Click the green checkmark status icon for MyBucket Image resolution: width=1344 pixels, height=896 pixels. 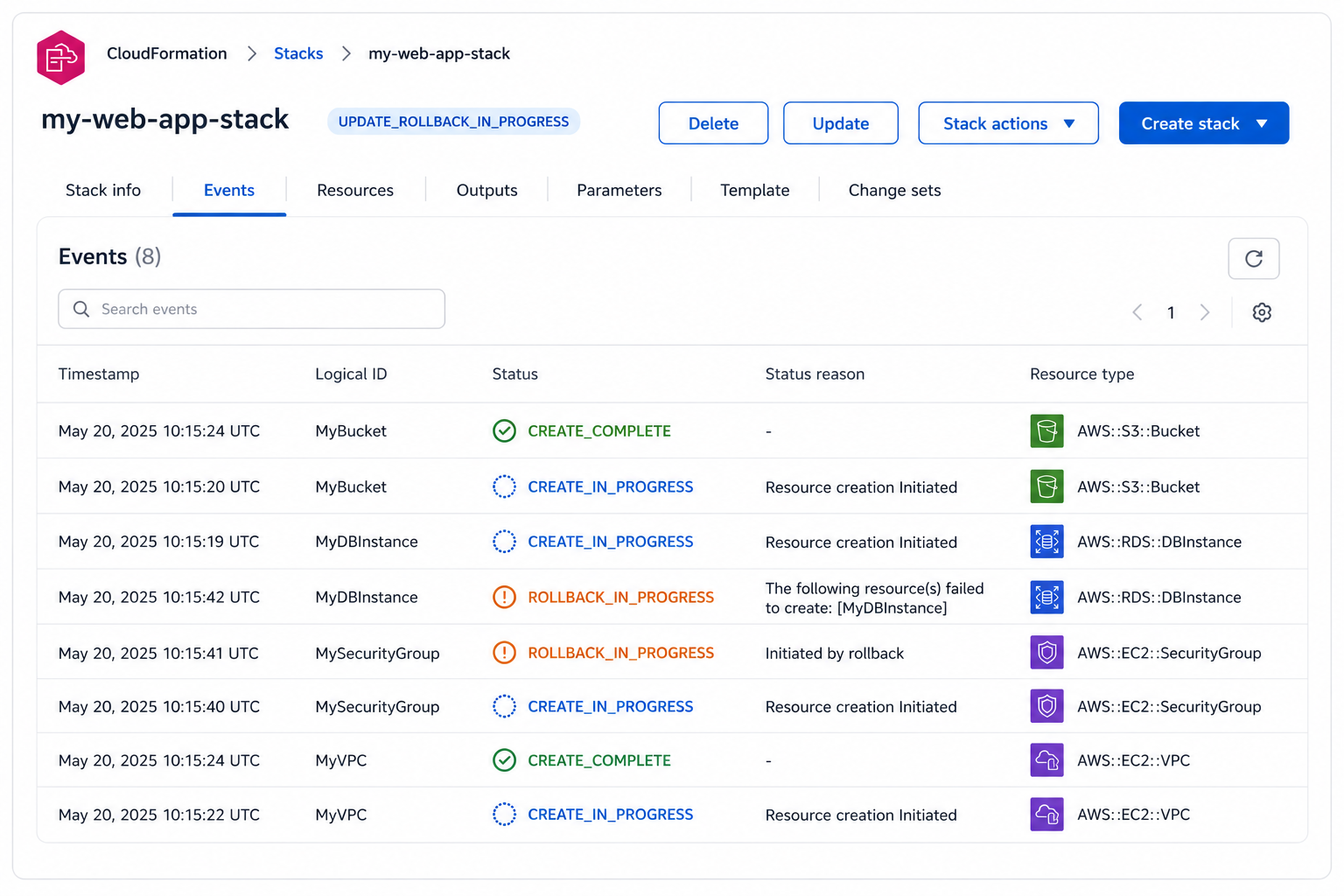[504, 431]
